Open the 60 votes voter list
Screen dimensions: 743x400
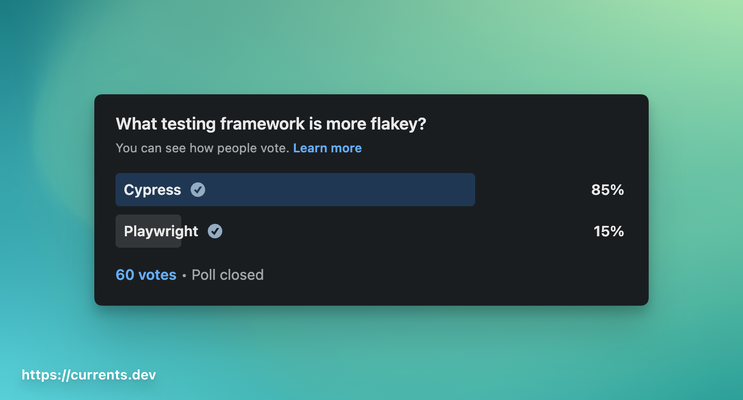146,275
